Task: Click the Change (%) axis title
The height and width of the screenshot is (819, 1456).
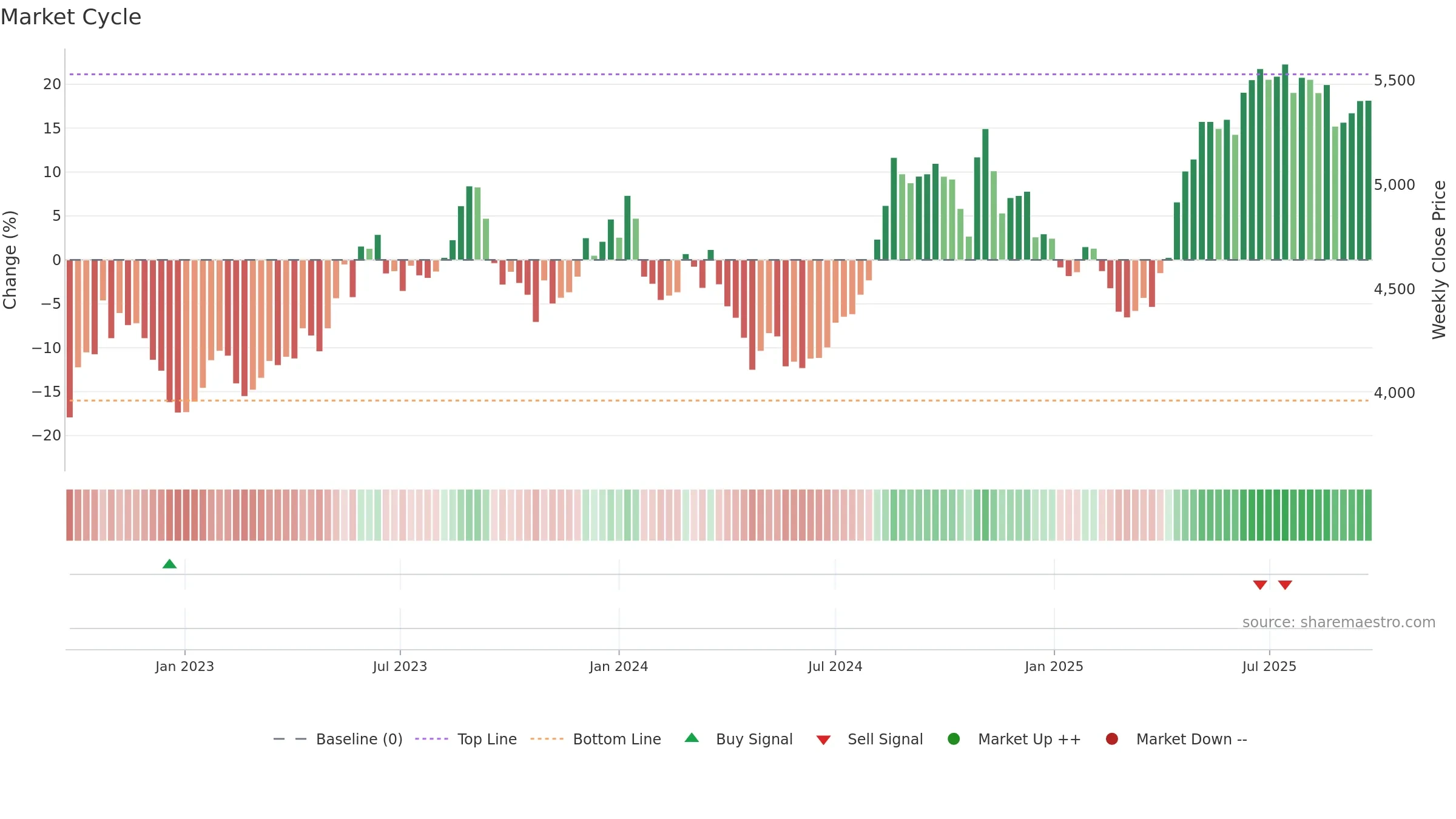Action: 10,260
